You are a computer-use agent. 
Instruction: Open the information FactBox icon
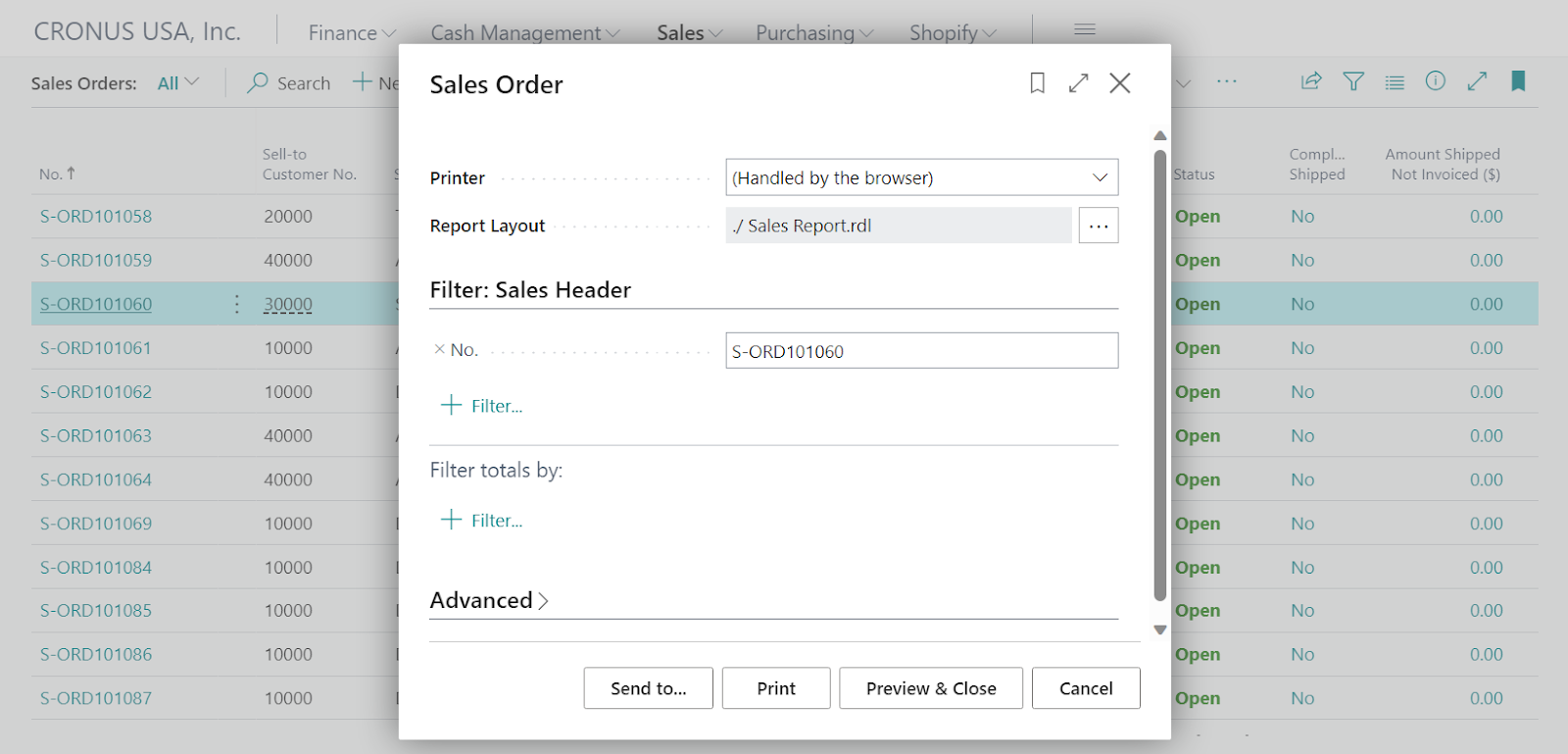click(x=1435, y=81)
